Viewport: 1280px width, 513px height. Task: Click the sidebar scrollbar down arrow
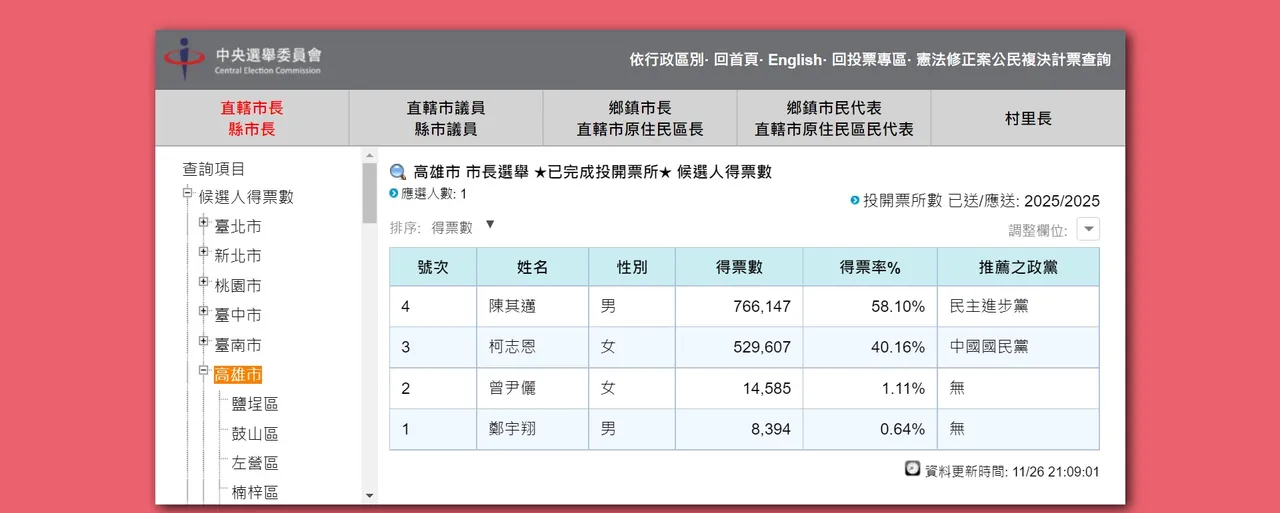[369, 495]
